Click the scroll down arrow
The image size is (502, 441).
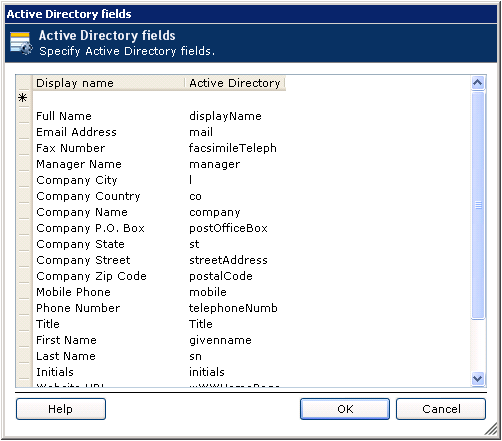pyautogui.click(x=478, y=379)
